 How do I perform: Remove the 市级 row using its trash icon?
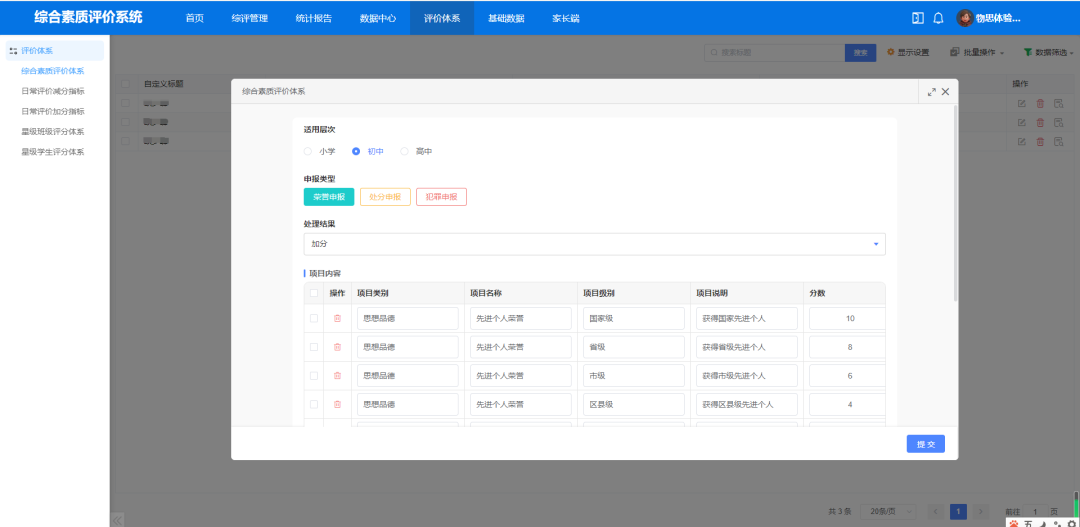click(337, 376)
